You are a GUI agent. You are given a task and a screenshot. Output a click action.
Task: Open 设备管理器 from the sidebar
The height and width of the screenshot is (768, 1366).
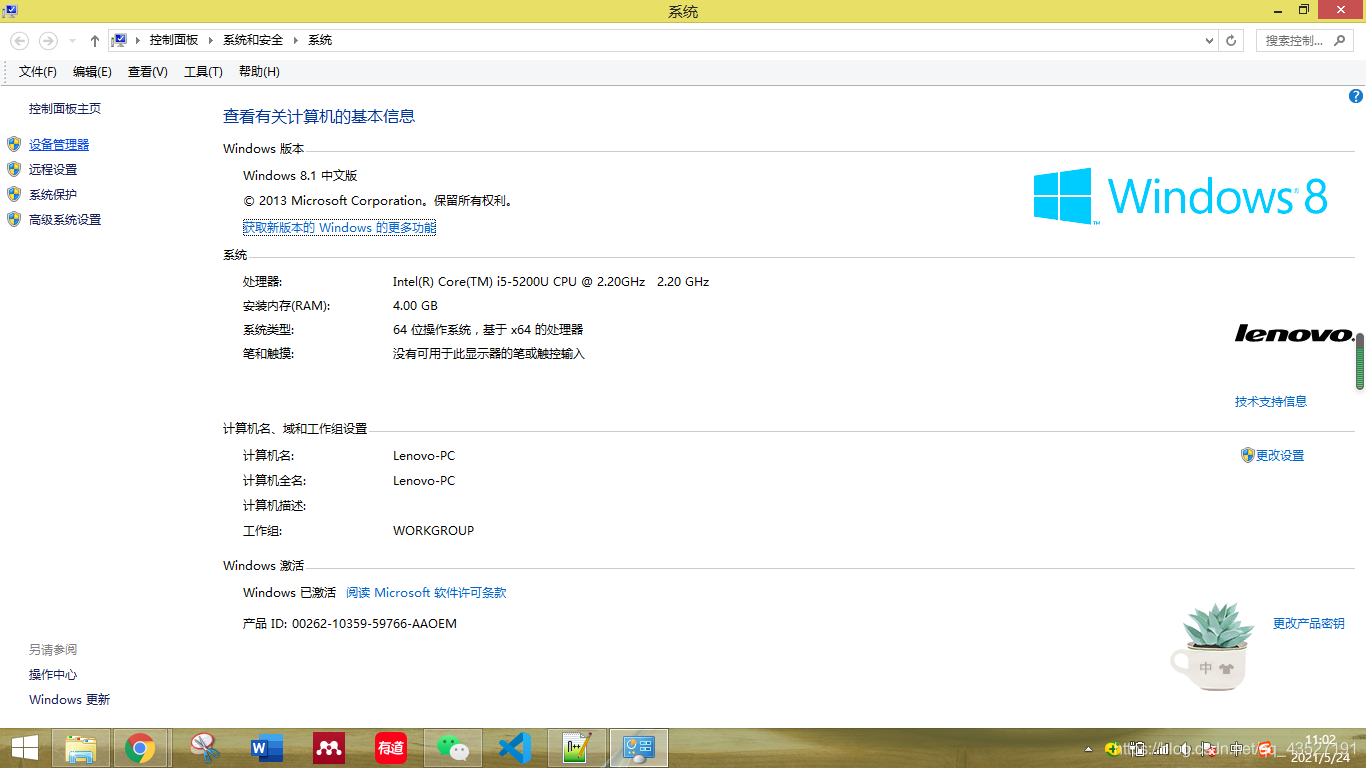click(x=59, y=145)
